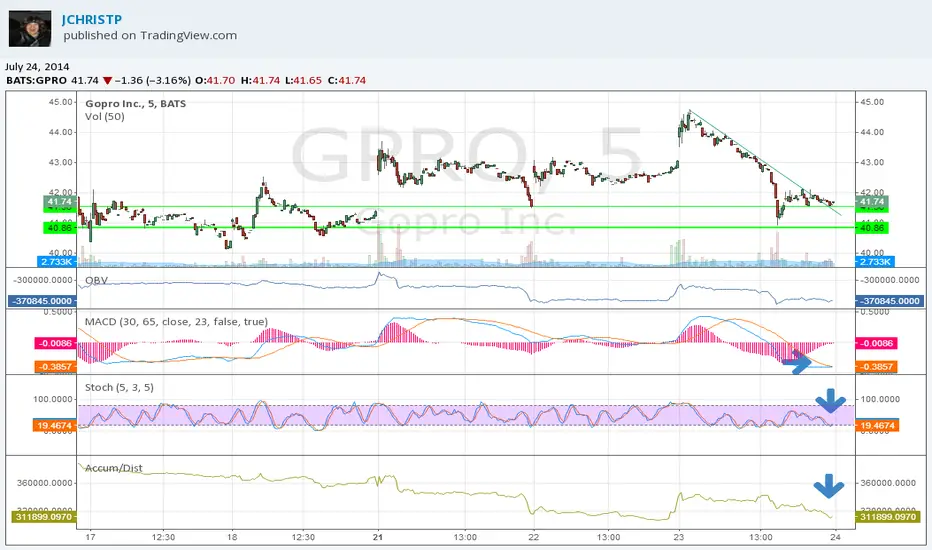
Task: Click the orange -0.3857 MACD tag on the right
Action: coord(876,367)
